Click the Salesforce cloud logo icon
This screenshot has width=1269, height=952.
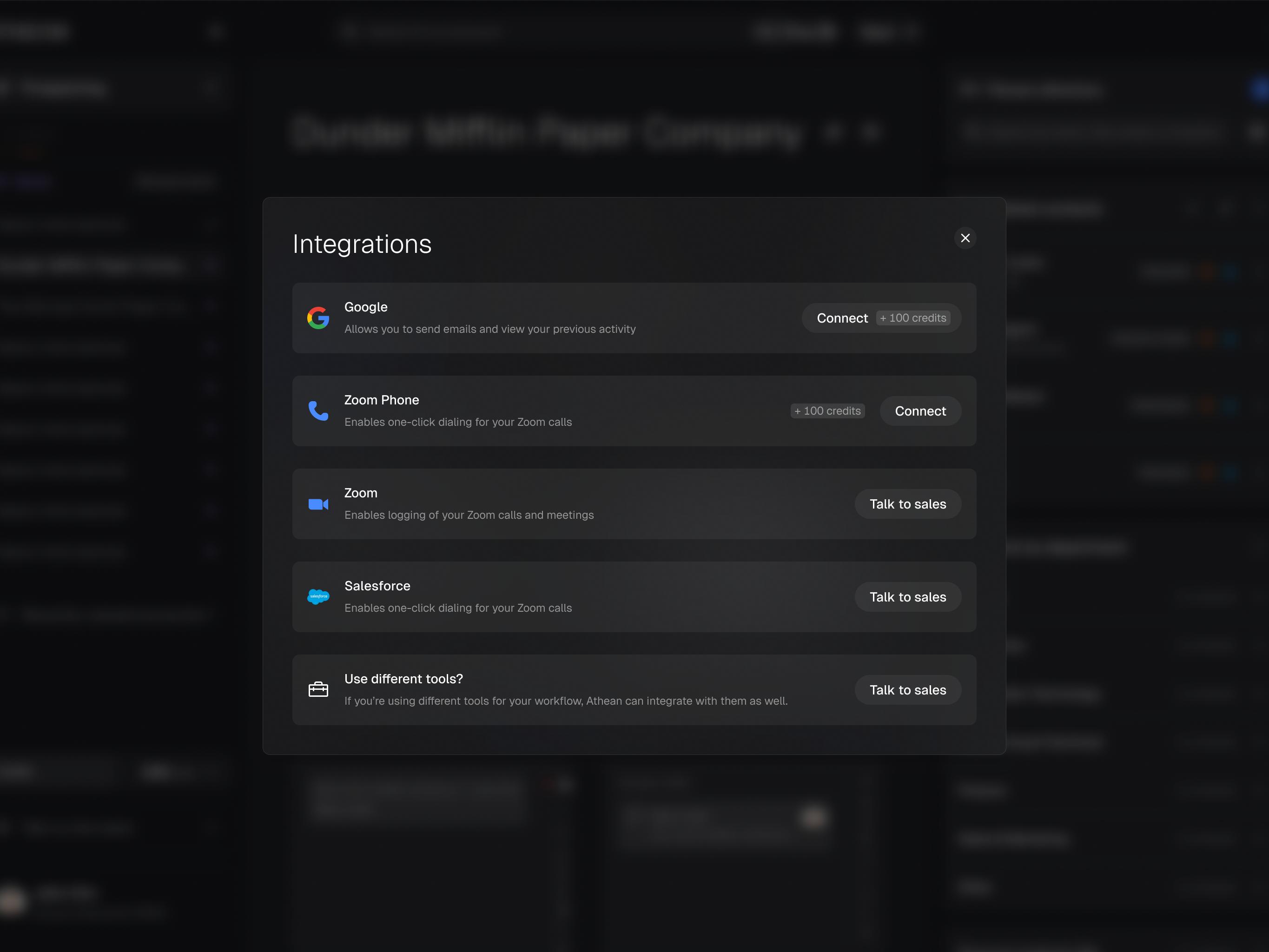318,597
